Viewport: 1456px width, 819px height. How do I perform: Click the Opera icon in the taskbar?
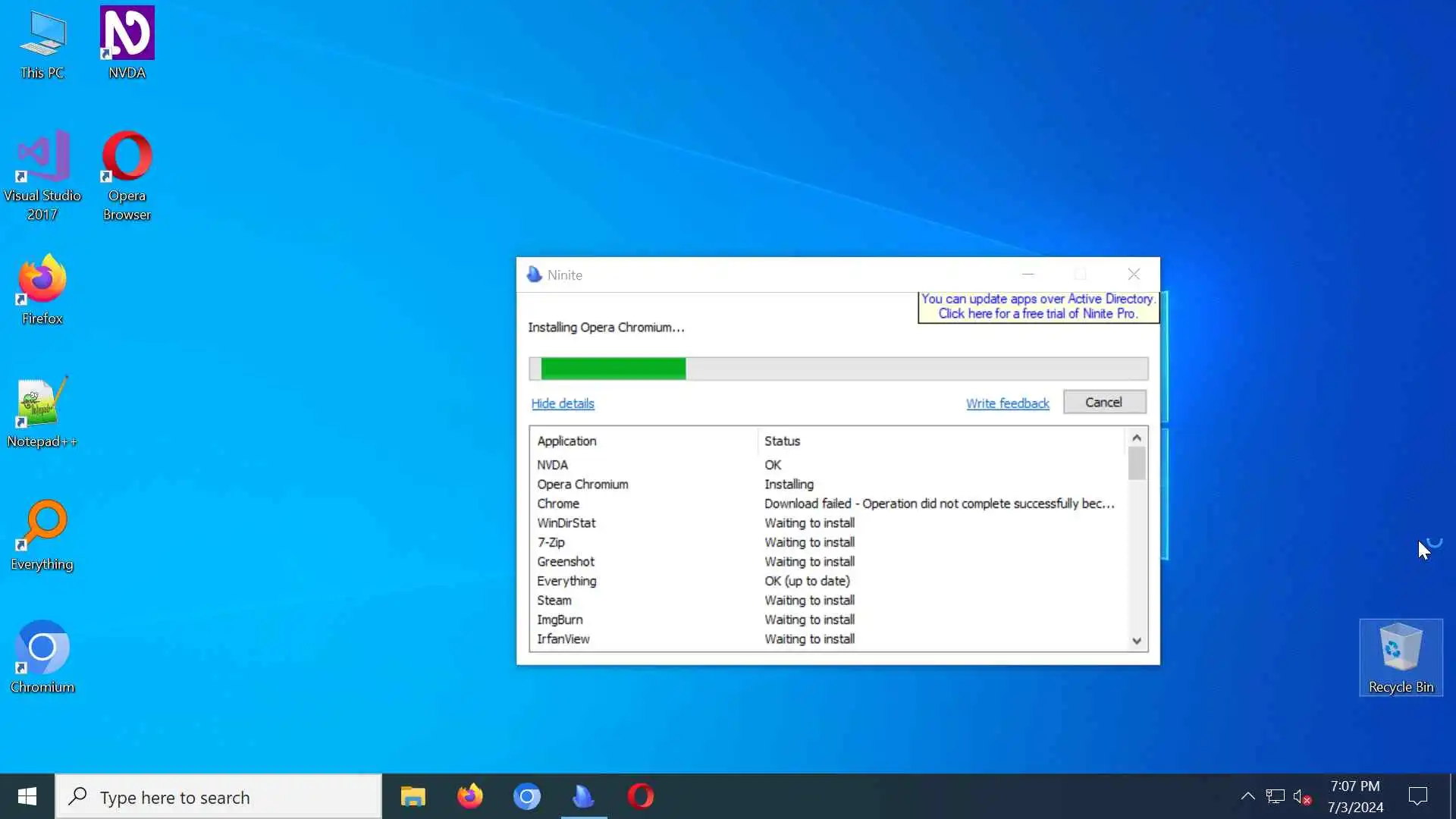coord(640,796)
